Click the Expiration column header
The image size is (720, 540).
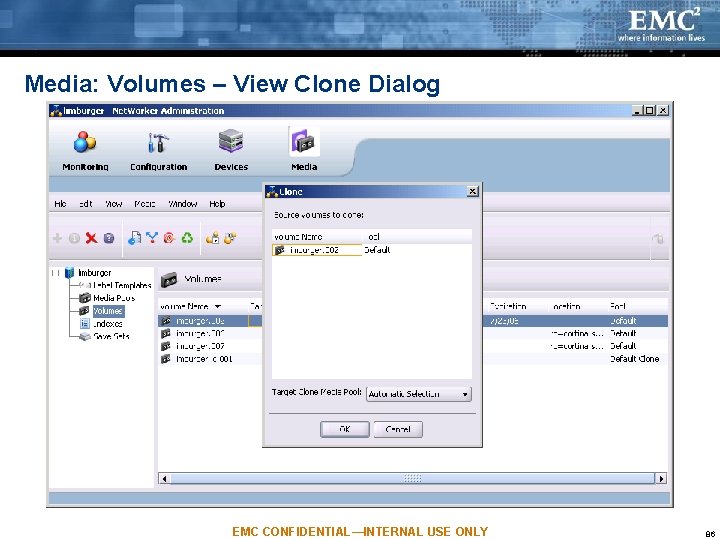(508, 306)
